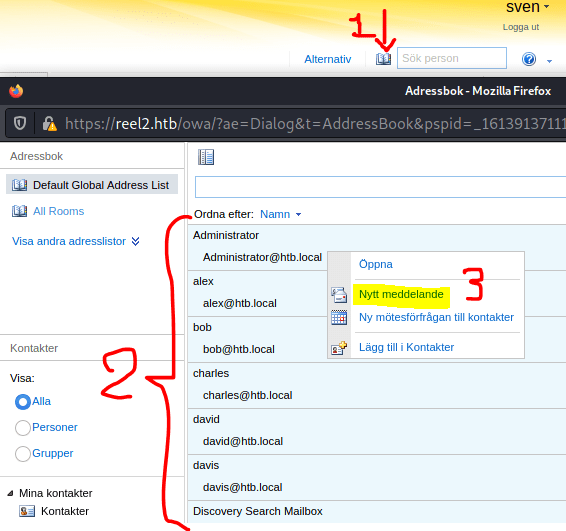This screenshot has height=531, width=566.
Task: Expand the dropdown arrow next to help icon
Action: 549,61
